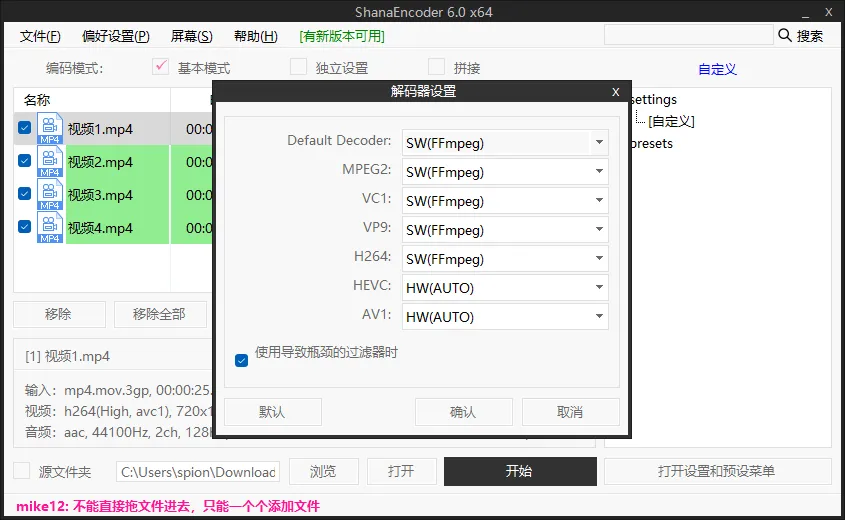
Task: Click the MP4 file icon for 视频4.mp4
Action: 50,227
